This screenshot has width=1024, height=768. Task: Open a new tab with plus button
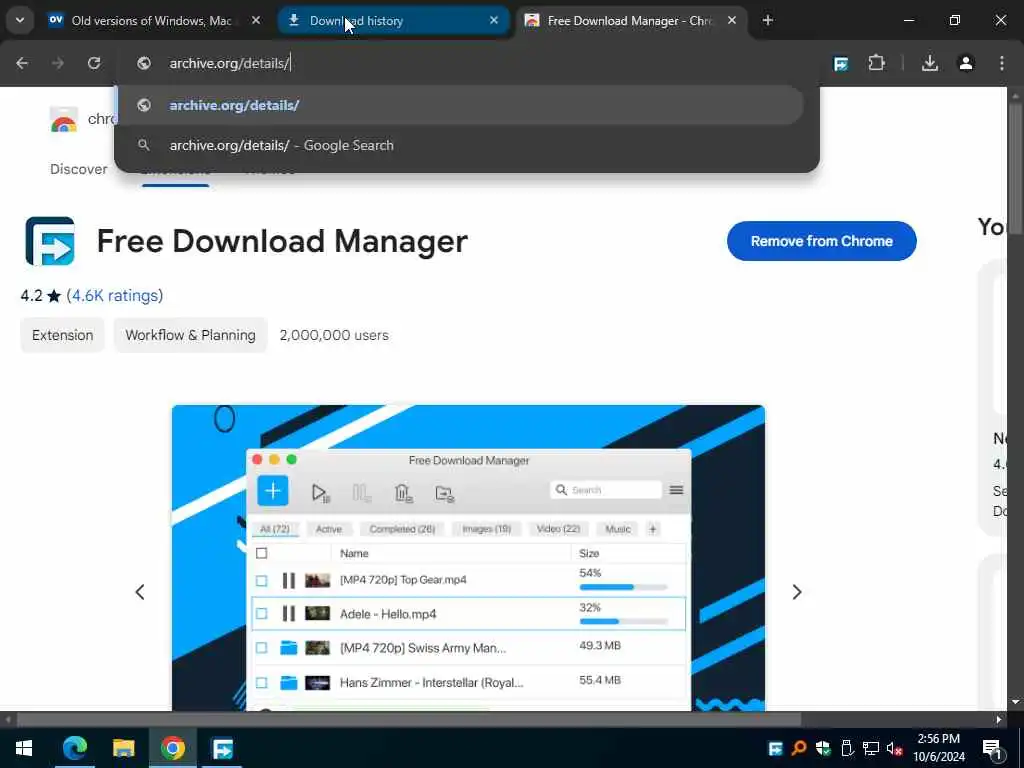(x=767, y=20)
